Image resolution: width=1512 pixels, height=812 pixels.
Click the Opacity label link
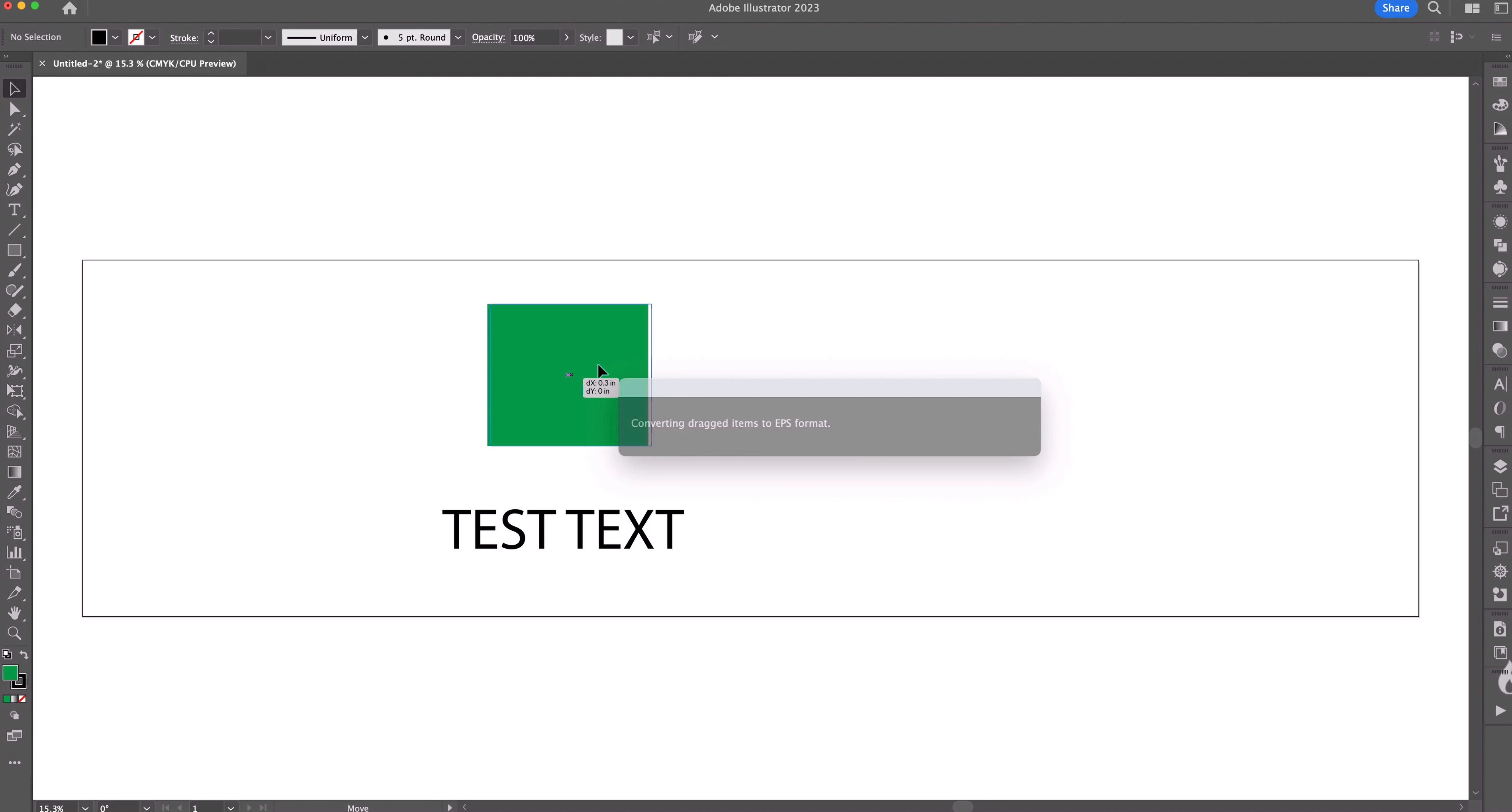(x=488, y=37)
